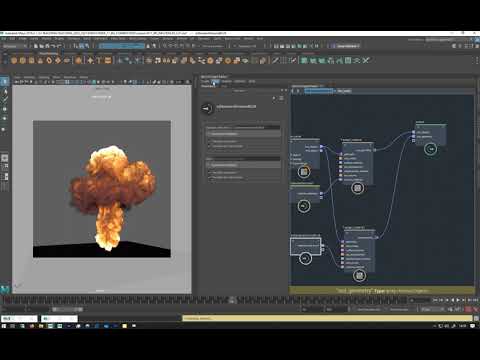Click the yellow command feedback line at the bottom
Image resolution: width=480 pixels, height=360 pixels.
tap(327, 318)
